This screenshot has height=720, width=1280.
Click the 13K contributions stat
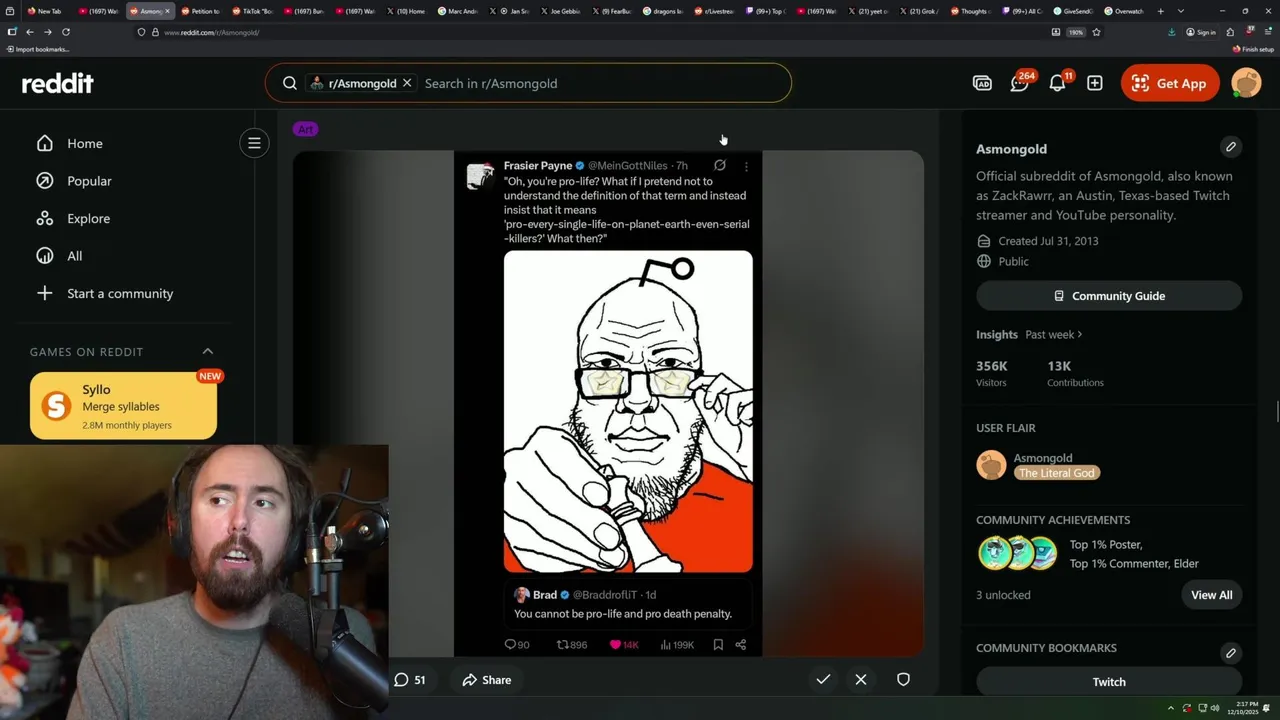click(1075, 373)
